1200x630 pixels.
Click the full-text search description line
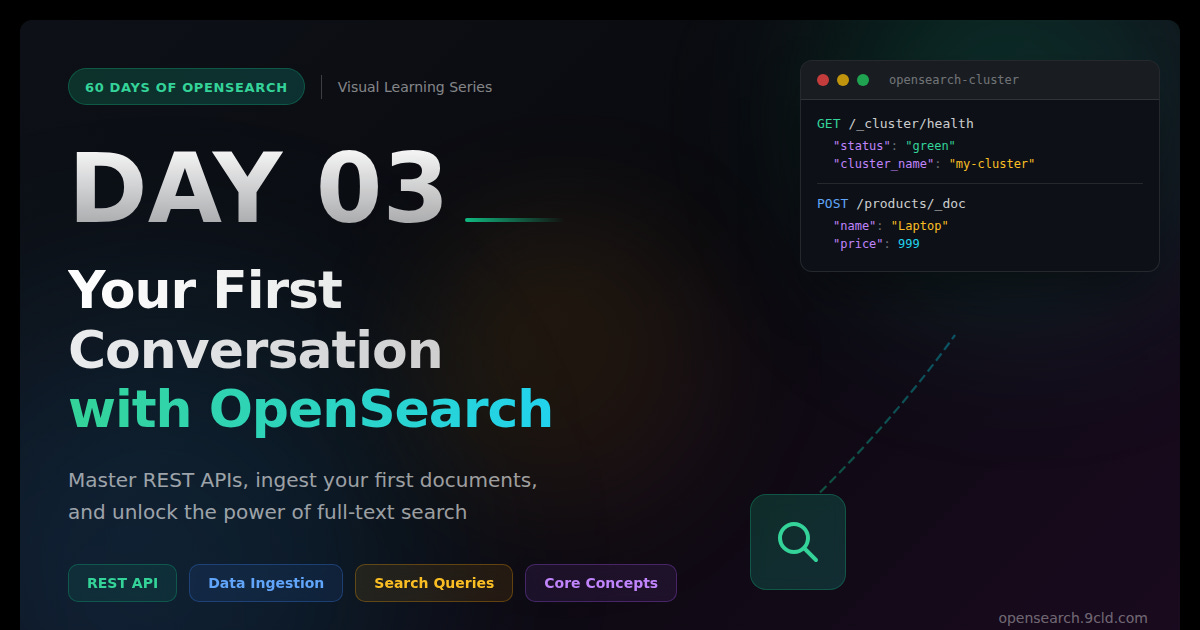[x=267, y=513]
